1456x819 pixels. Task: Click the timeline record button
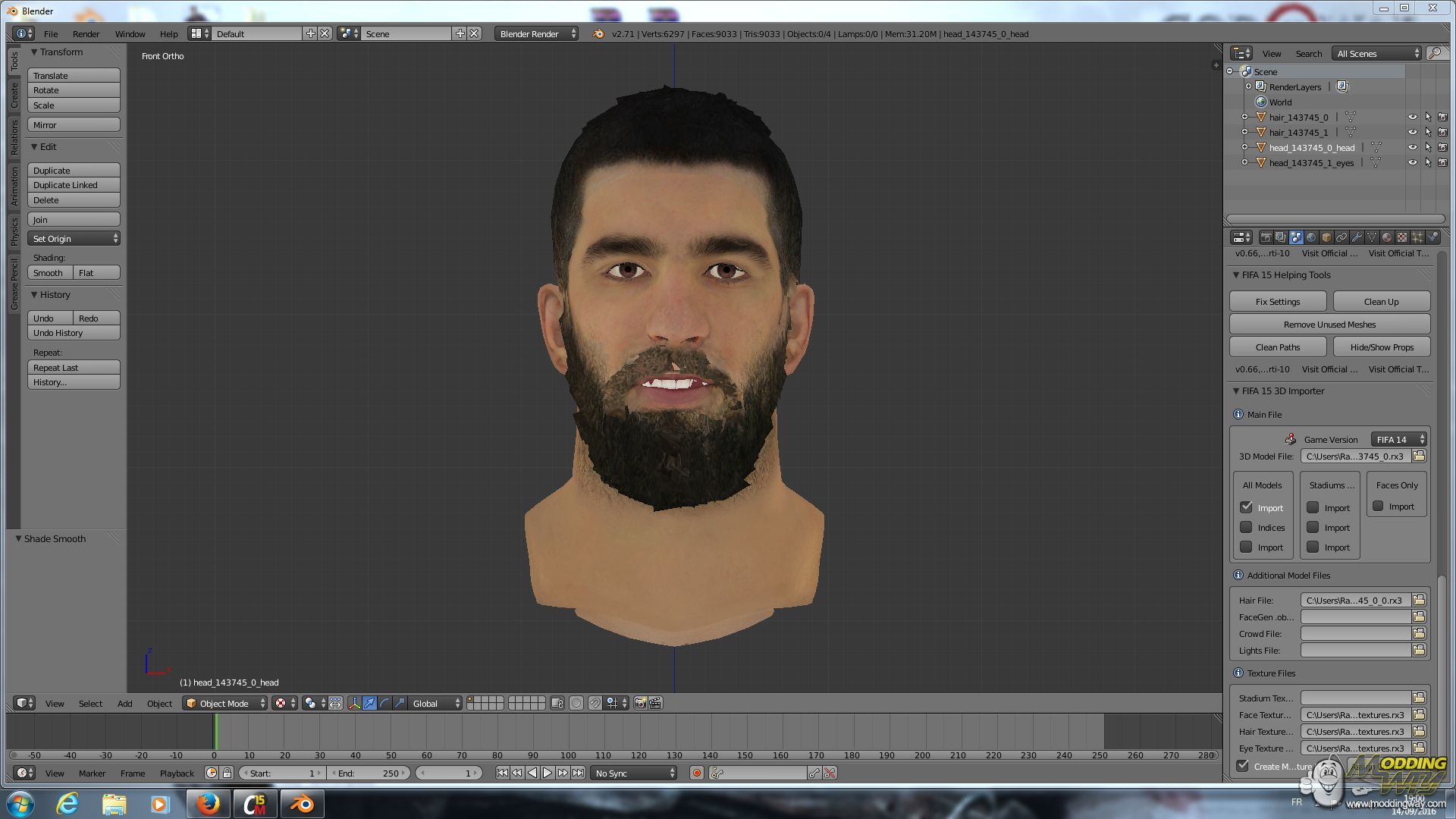[x=696, y=773]
